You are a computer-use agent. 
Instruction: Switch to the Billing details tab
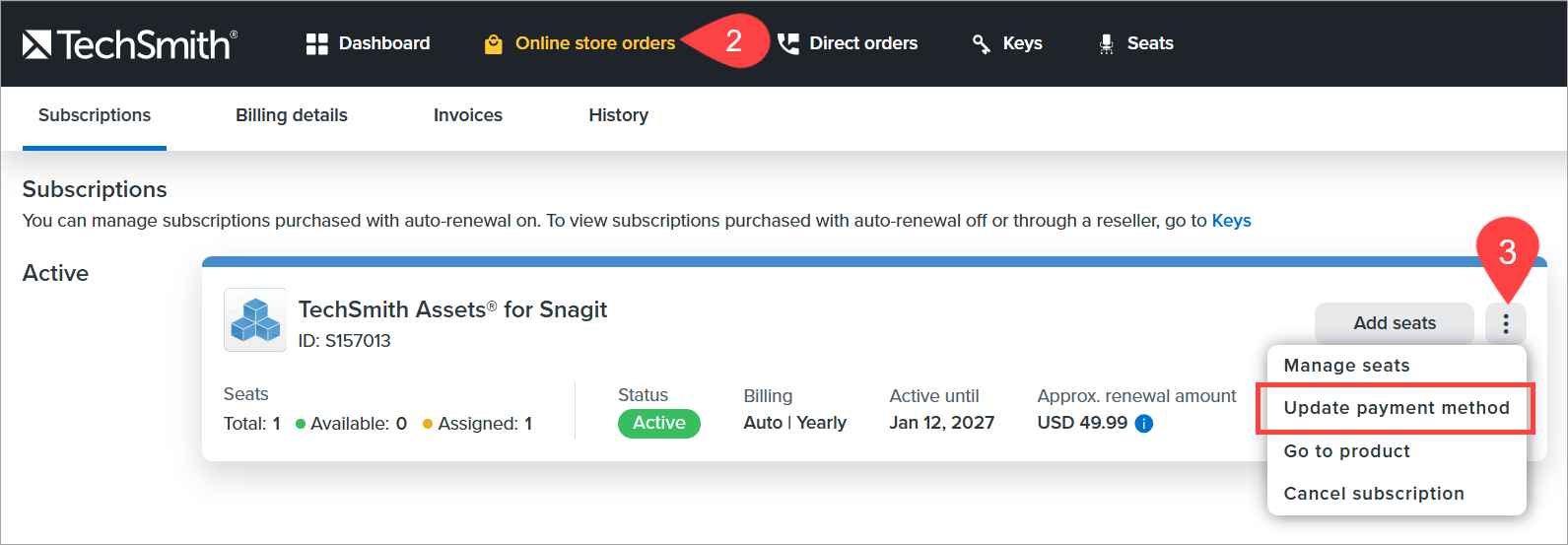[292, 115]
